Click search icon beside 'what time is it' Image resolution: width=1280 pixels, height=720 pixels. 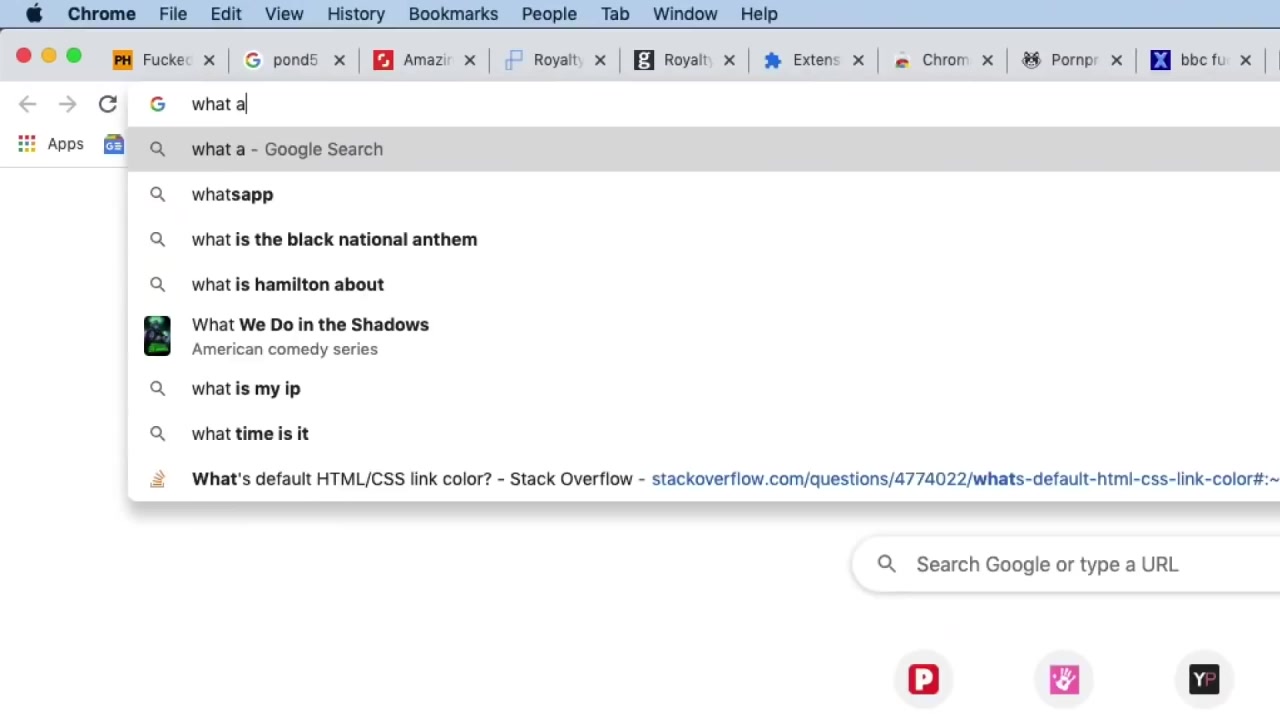[157, 433]
